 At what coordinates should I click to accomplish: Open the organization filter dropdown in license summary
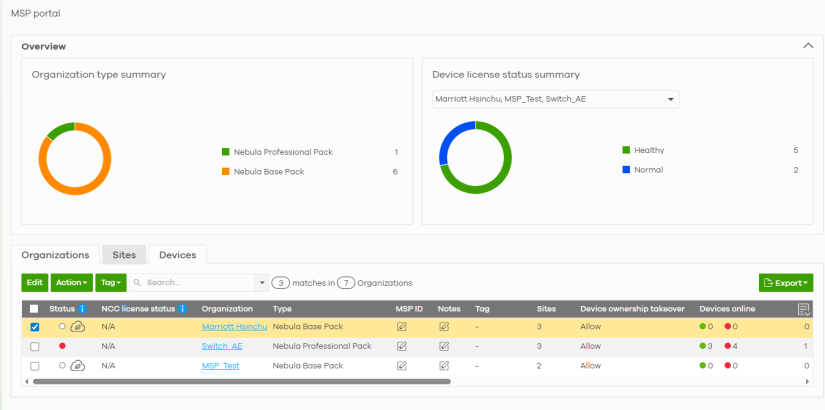point(555,99)
